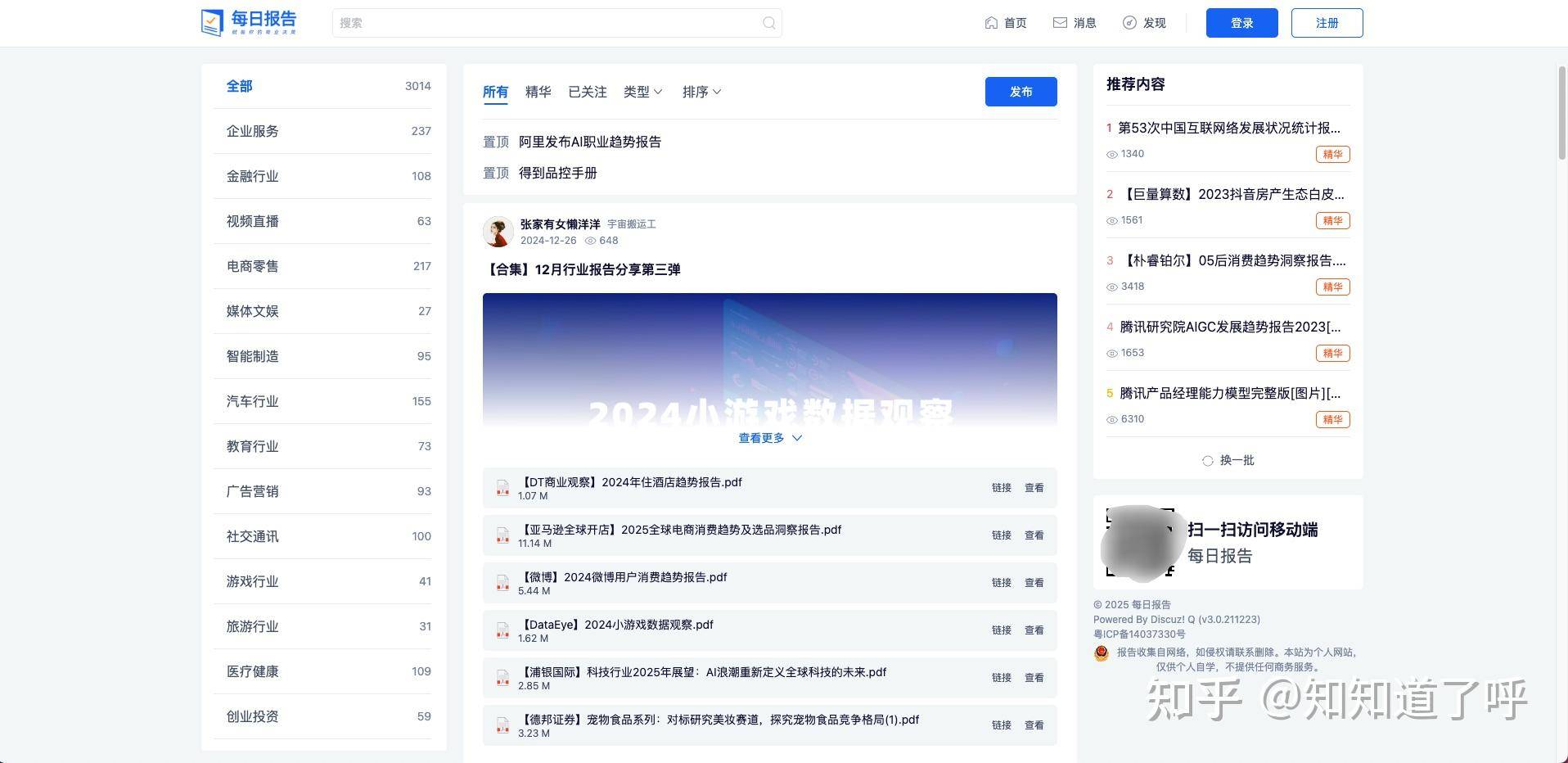Viewport: 1568px width, 763px height.
Task: Click 链接 for 2024小游戏数据观察.pdf
Action: click(x=1002, y=630)
